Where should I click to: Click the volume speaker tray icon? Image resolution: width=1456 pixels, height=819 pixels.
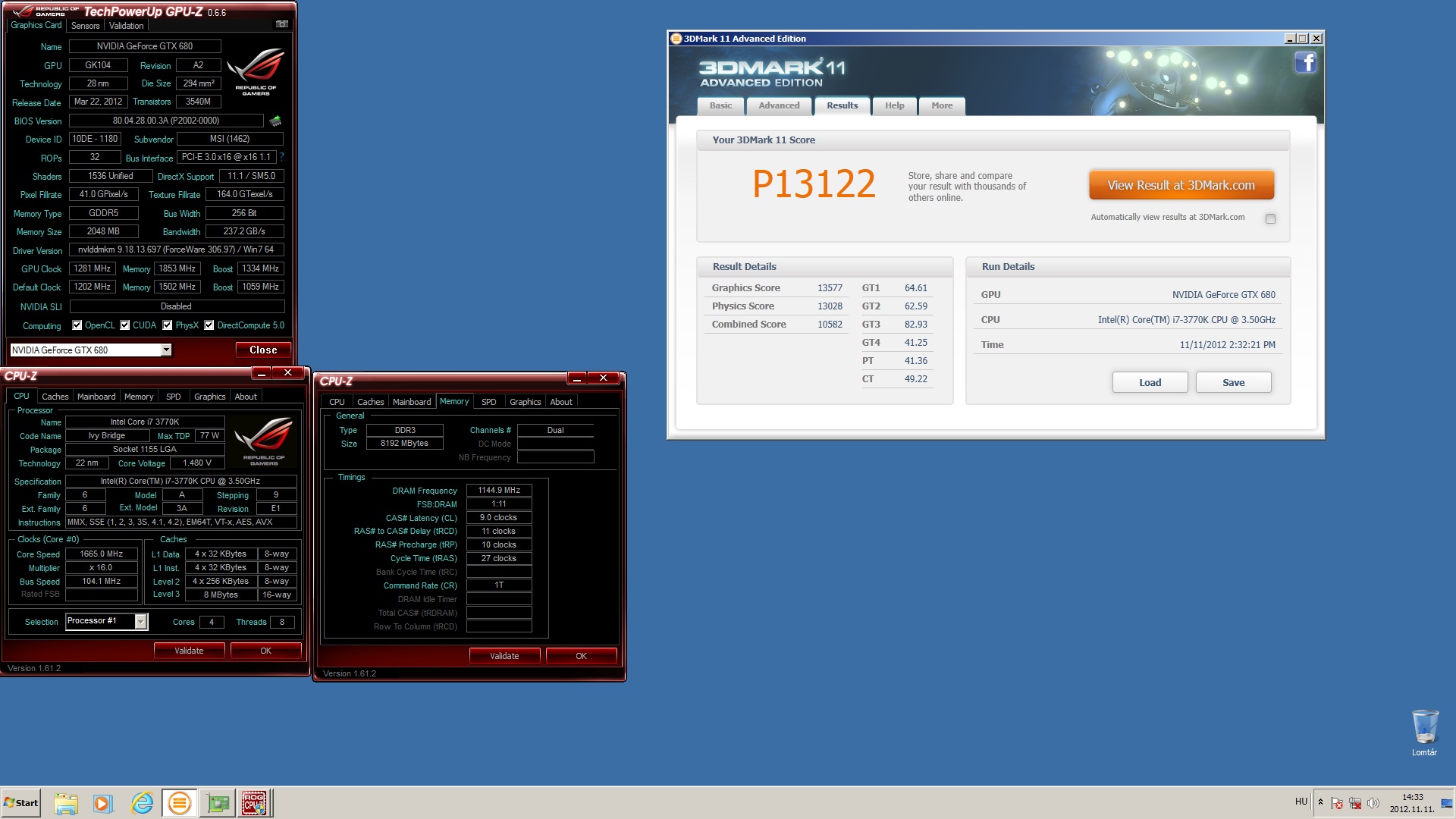tap(1373, 803)
